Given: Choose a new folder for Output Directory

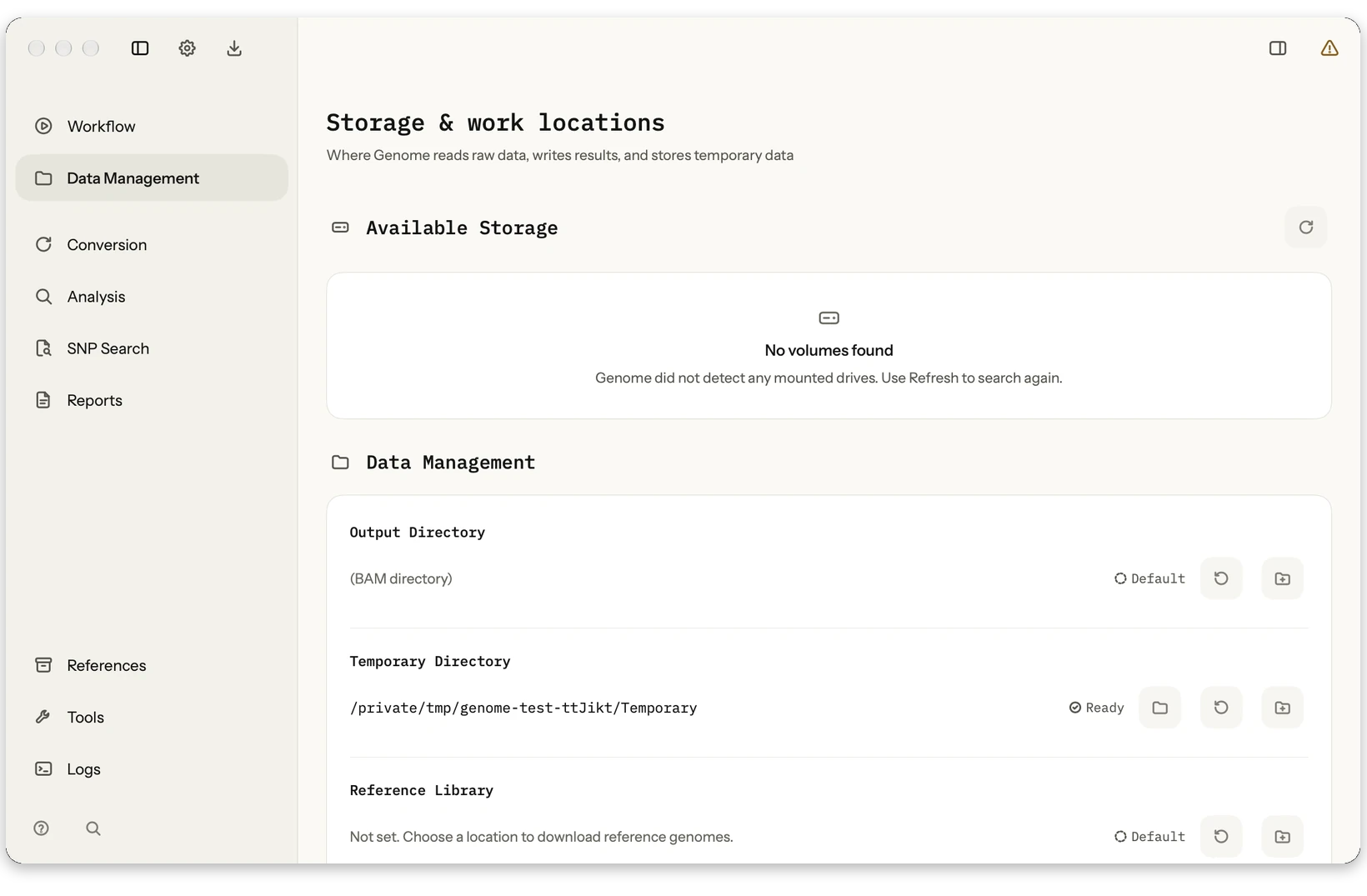Looking at the screenshot, I should (1283, 578).
